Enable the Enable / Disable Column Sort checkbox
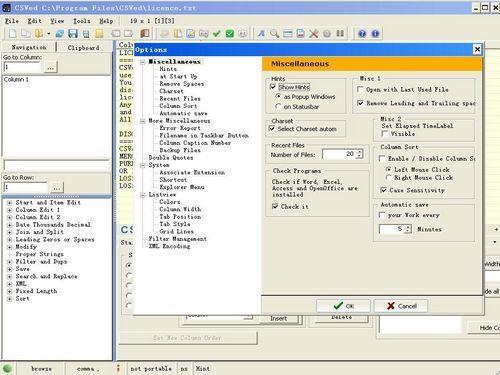500x375 pixels. pos(382,159)
